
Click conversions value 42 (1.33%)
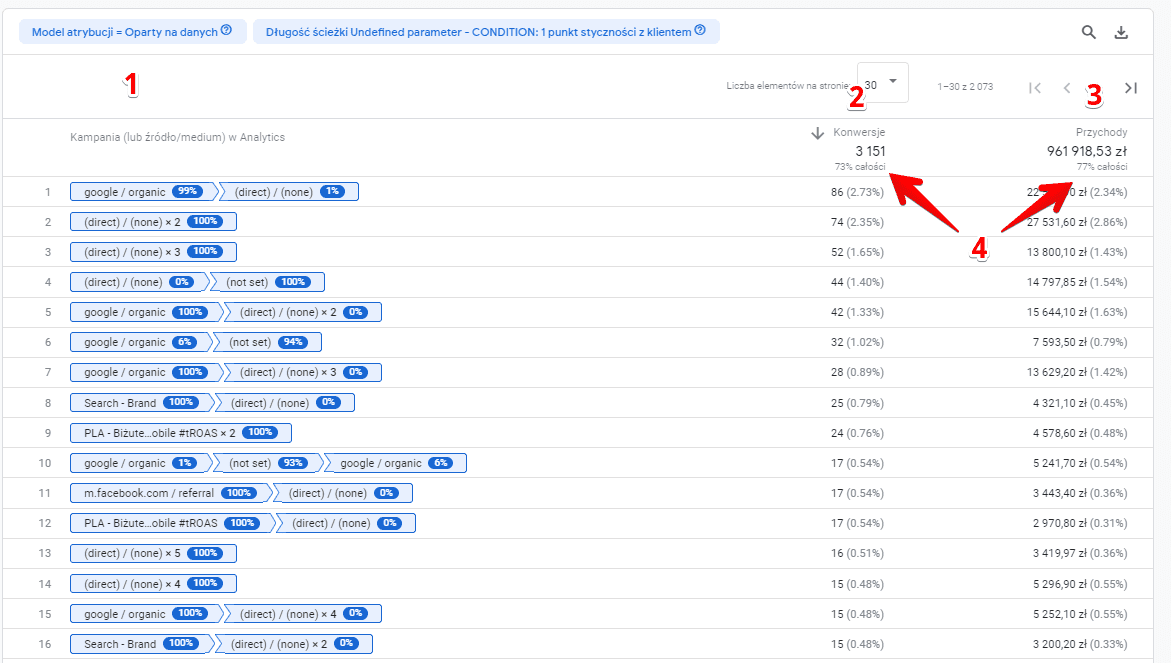[857, 312]
